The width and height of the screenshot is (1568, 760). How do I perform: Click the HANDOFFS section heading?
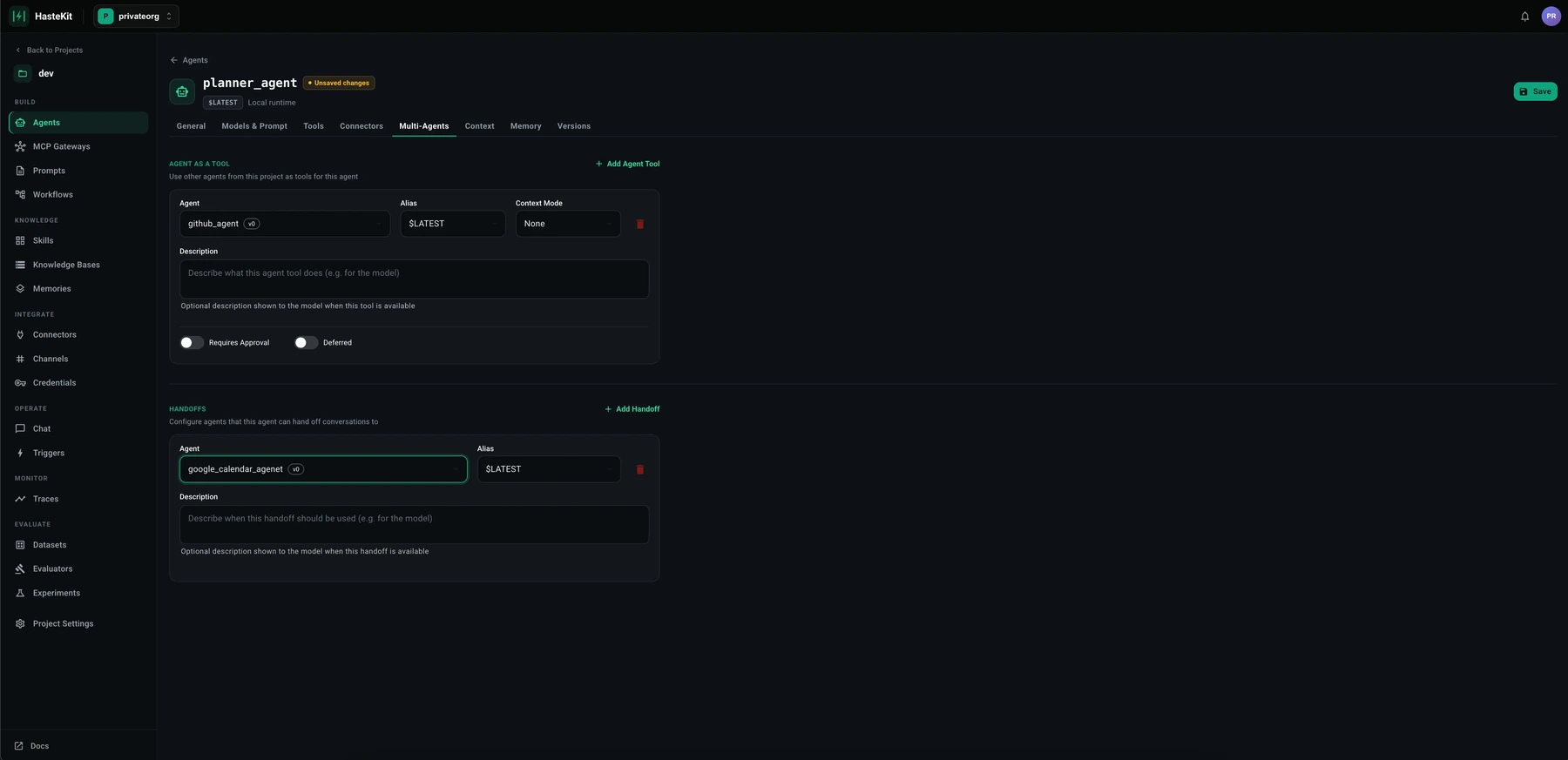point(187,409)
